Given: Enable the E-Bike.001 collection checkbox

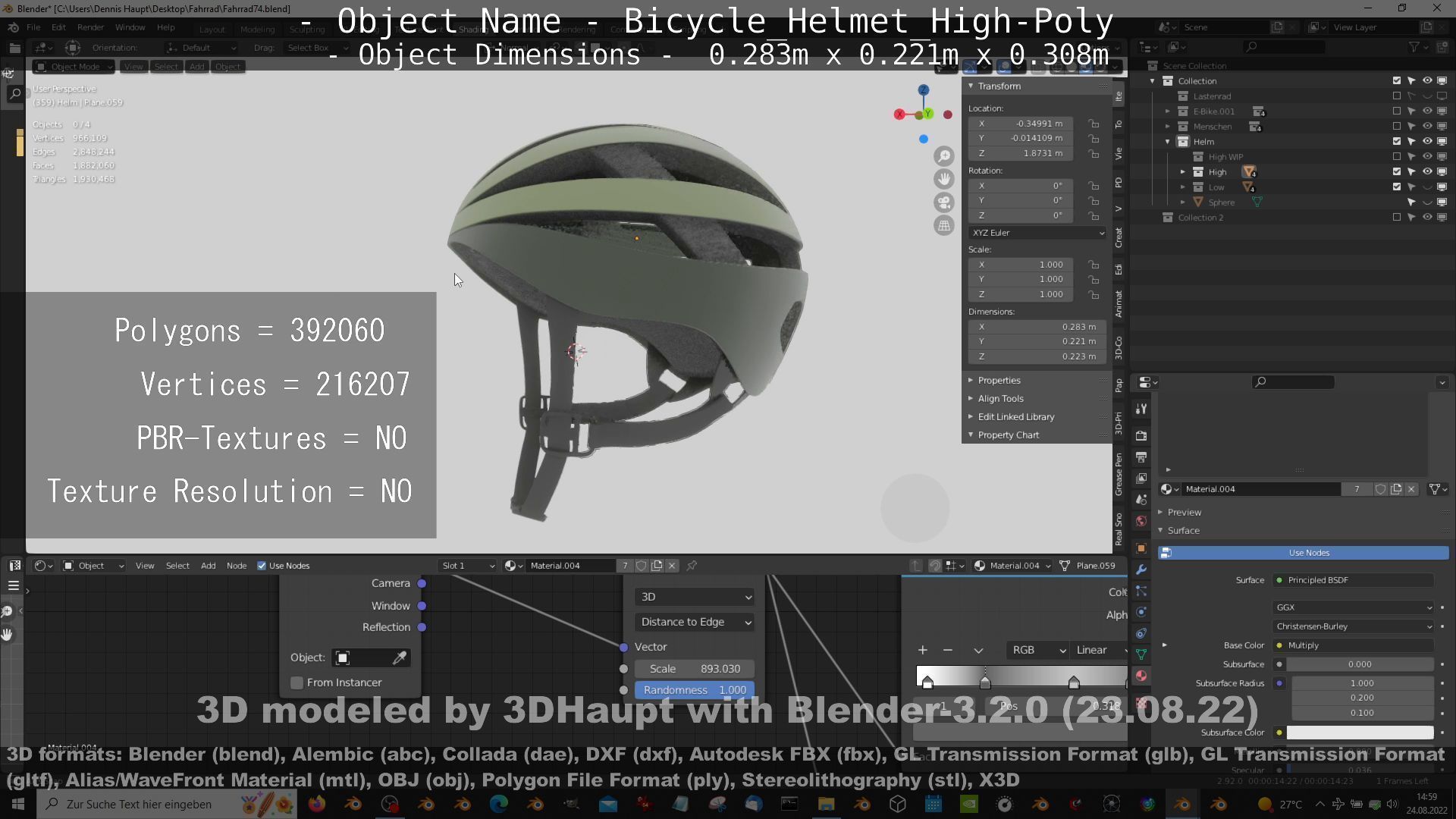Looking at the screenshot, I should point(1397,111).
